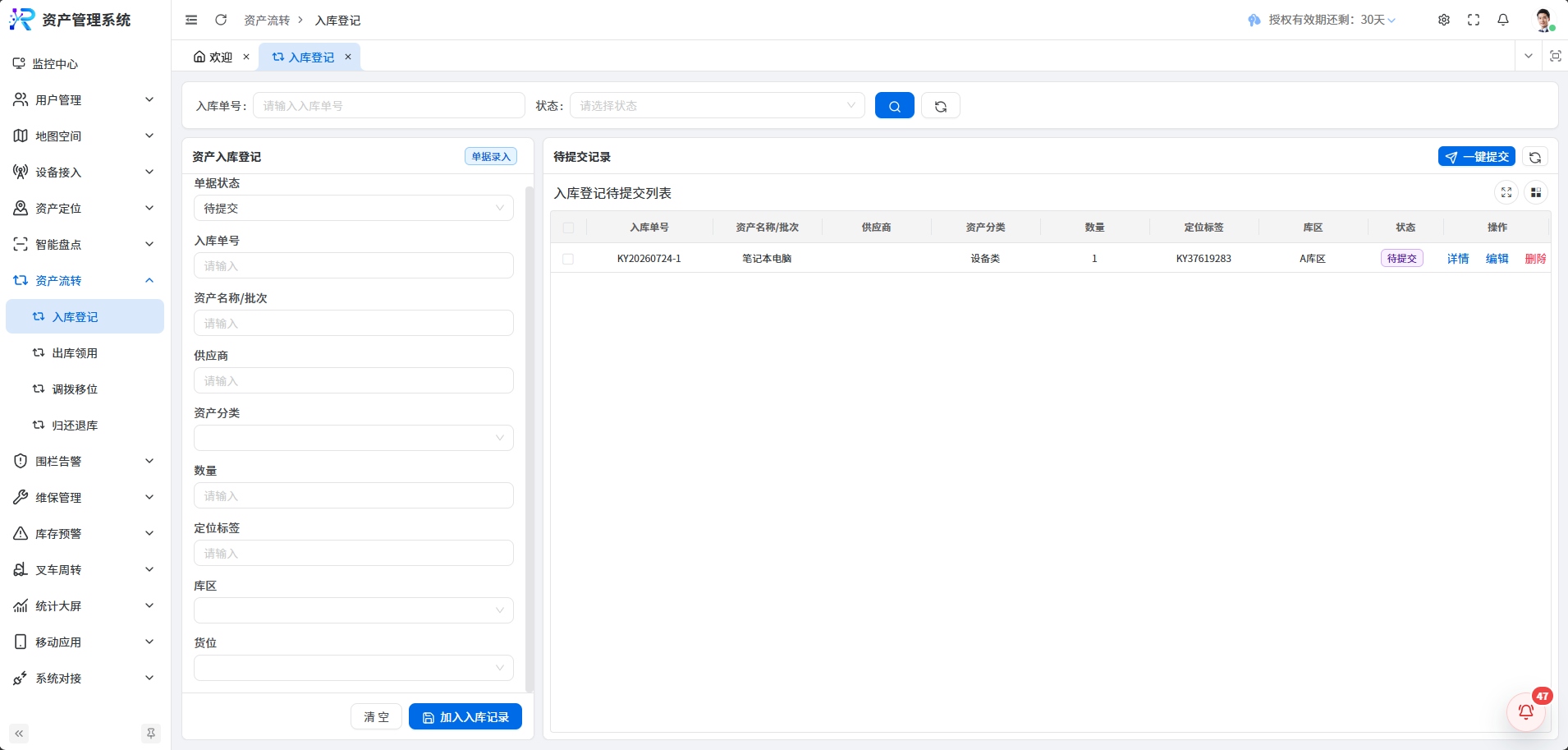The image size is (1568, 750).
Task: Toggle the sidebar menu hamburger icon
Action: 191,20
